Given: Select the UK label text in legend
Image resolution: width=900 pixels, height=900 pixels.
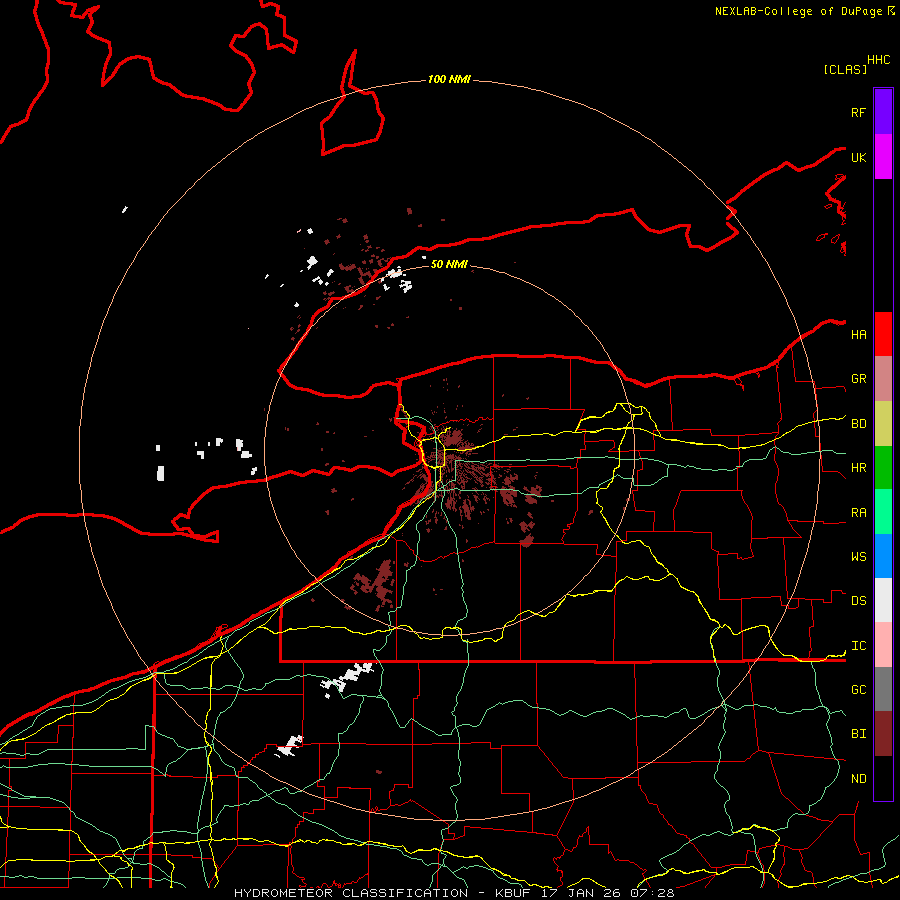Looking at the screenshot, I should pyautogui.click(x=858, y=158).
